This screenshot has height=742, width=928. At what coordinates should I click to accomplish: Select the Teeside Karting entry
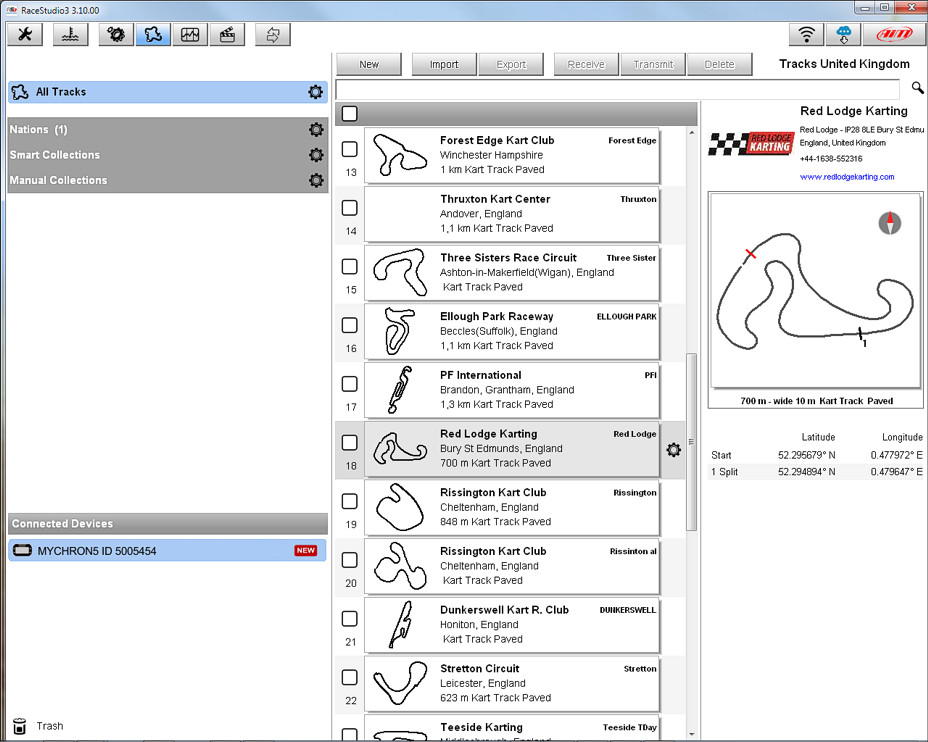[511, 728]
